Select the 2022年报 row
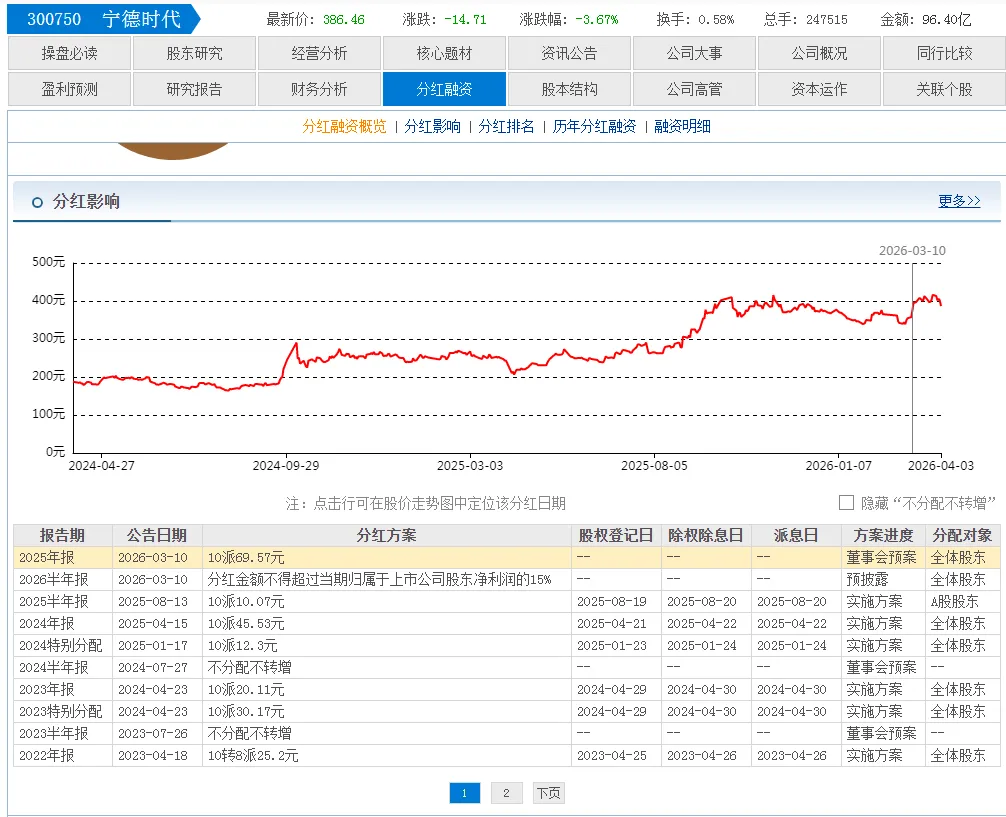Viewport: 1006px width, 817px height. [507, 755]
